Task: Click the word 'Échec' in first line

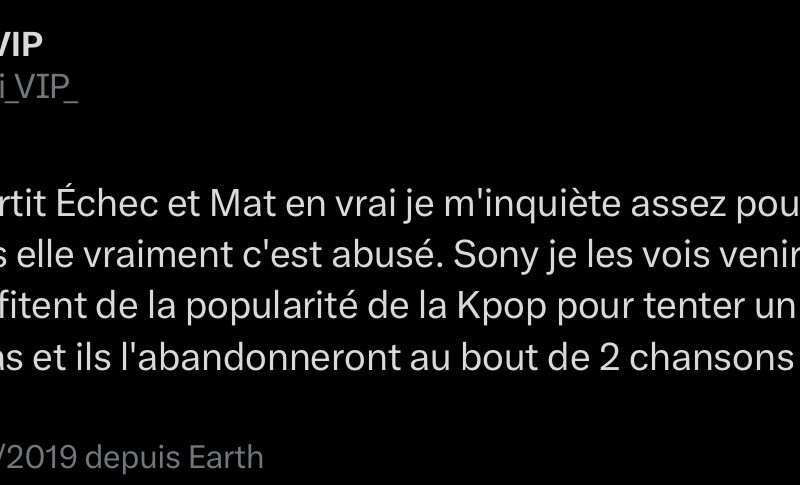Action: click(x=107, y=203)
